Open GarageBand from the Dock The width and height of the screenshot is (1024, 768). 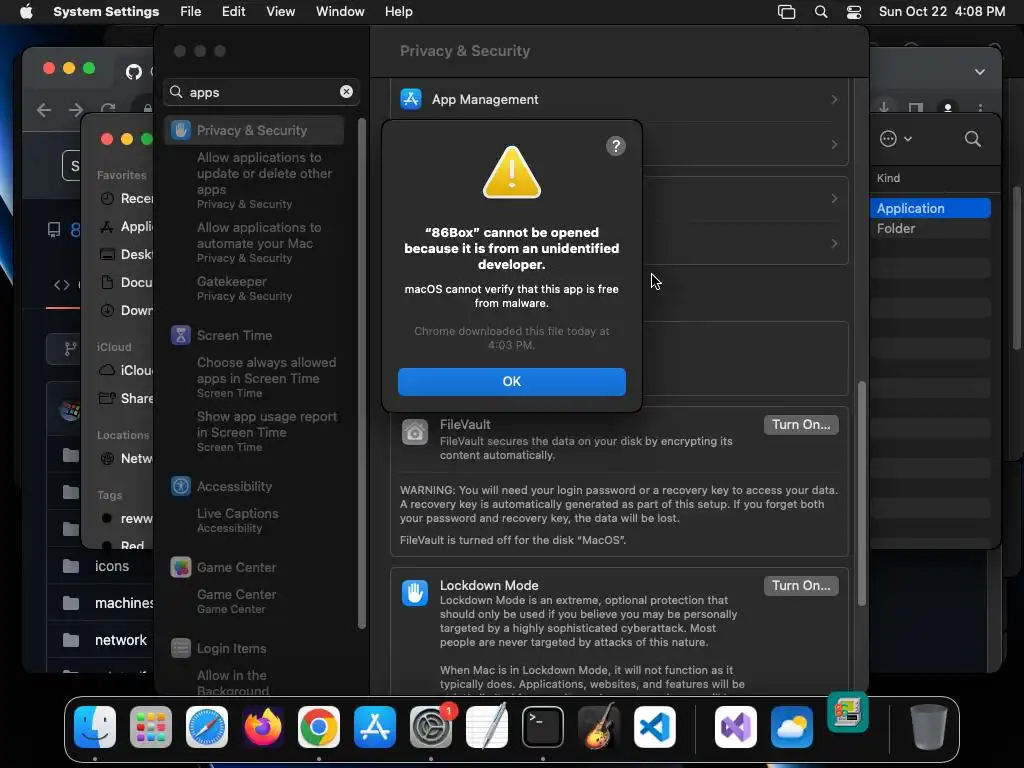tap(599, 727)
